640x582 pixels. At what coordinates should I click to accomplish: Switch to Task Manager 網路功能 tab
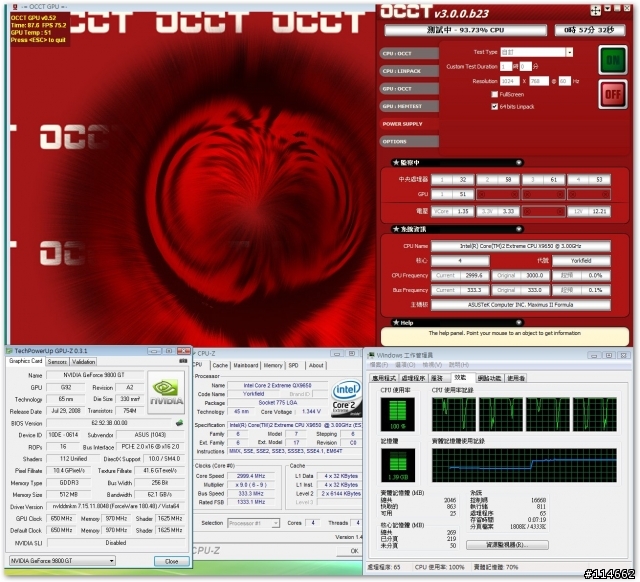[x=489, y=378]
